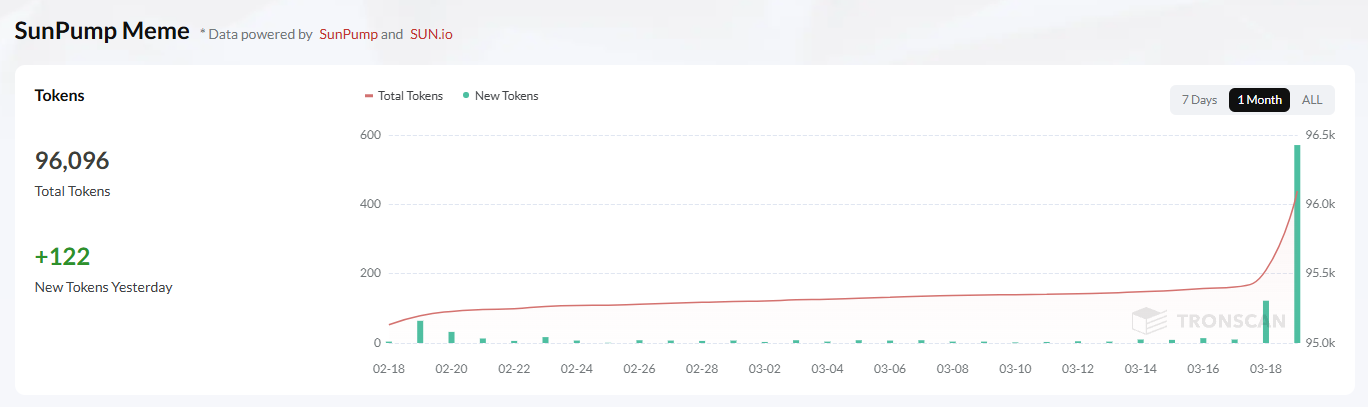Click the TRONSCAN watermark logo icon
This screenshot has width=1368, height=407.
[x=1149, y=320]
